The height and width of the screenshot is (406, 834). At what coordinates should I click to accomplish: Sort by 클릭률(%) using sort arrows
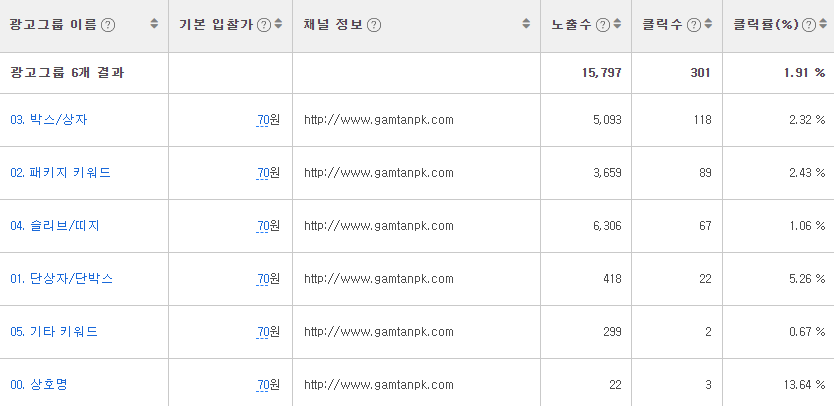[x=823, y=24]
